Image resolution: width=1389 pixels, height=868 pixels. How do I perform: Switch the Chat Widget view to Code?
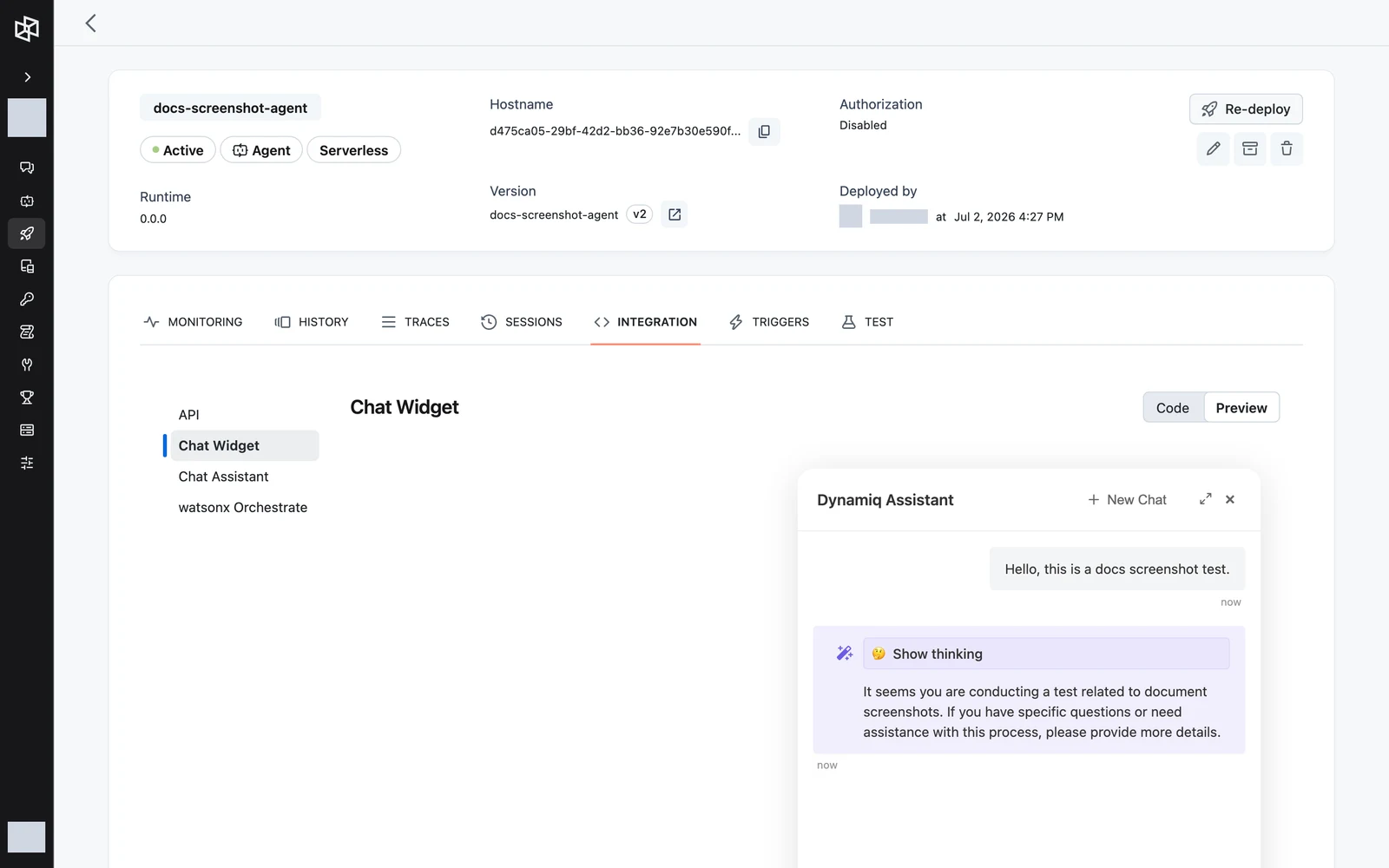1173,408
